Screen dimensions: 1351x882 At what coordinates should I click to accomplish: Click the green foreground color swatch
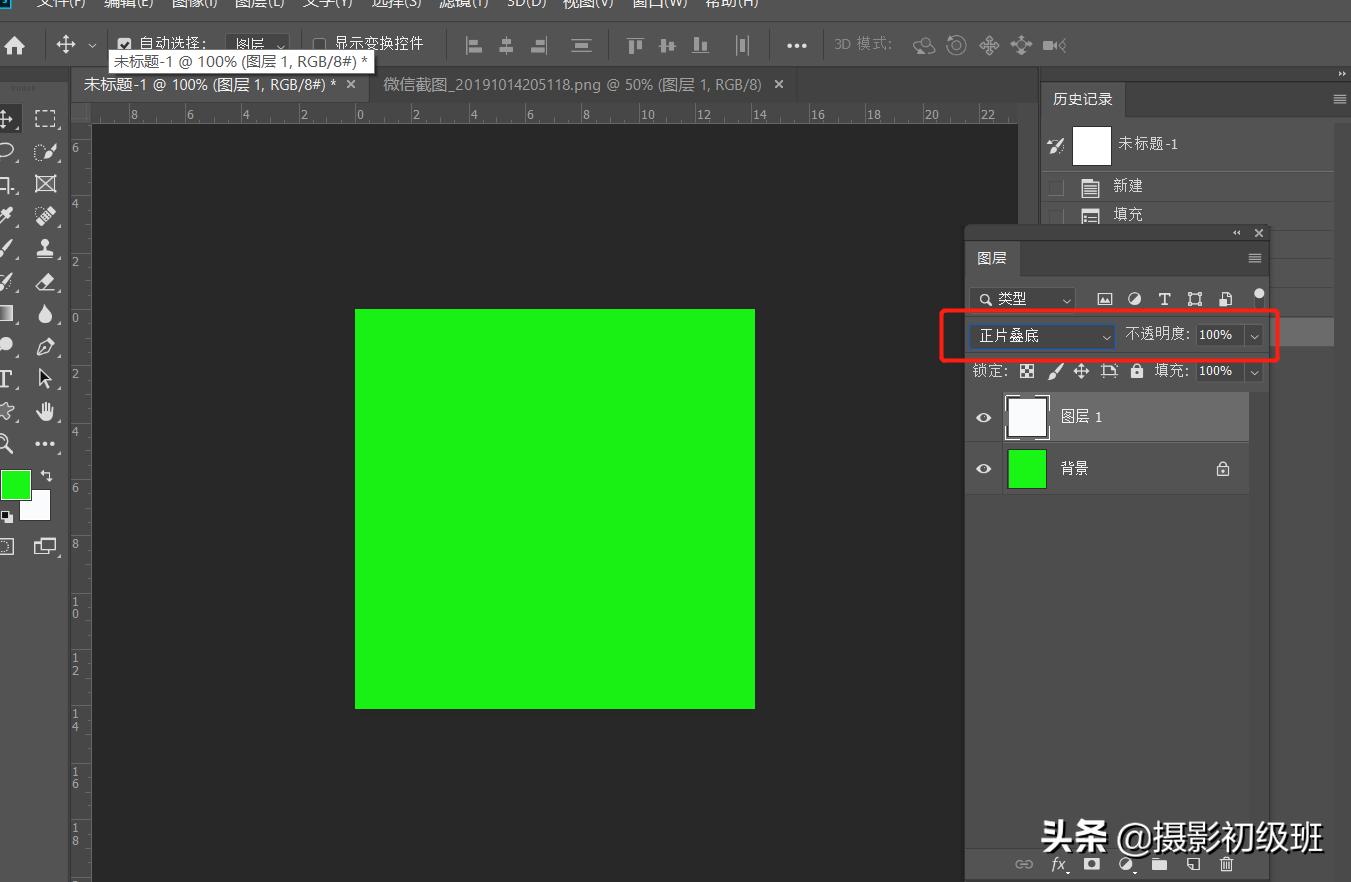(15, 485)
